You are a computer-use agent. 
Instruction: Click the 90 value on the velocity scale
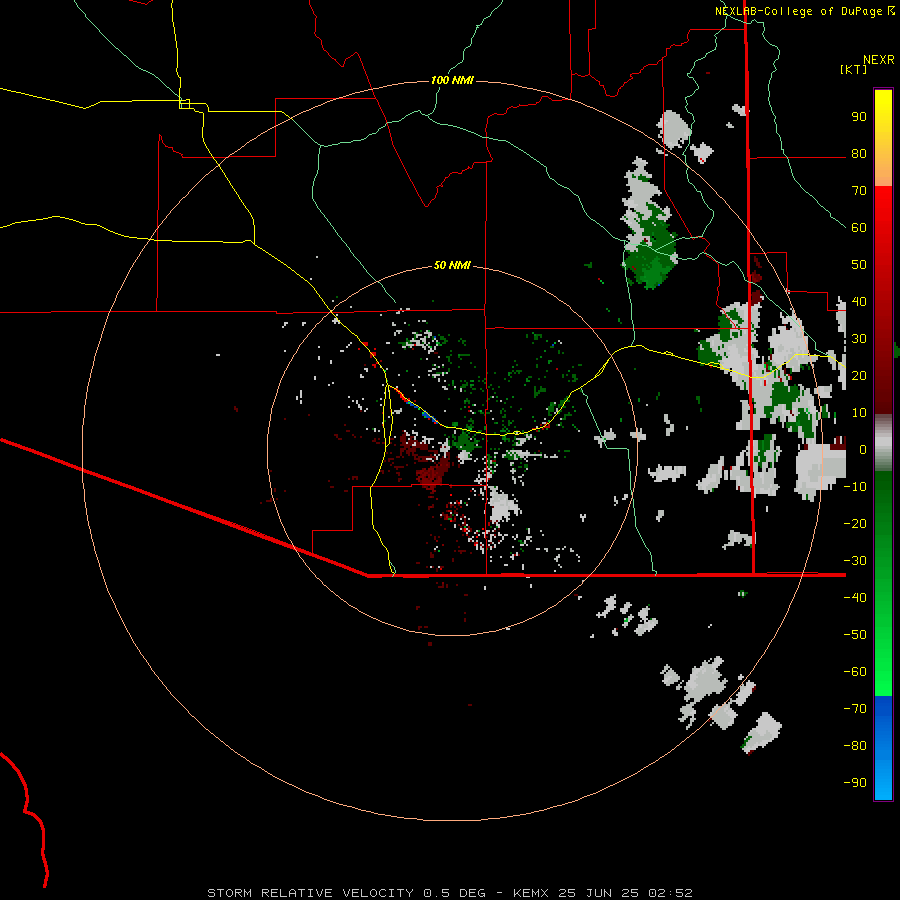coord(859,117)
